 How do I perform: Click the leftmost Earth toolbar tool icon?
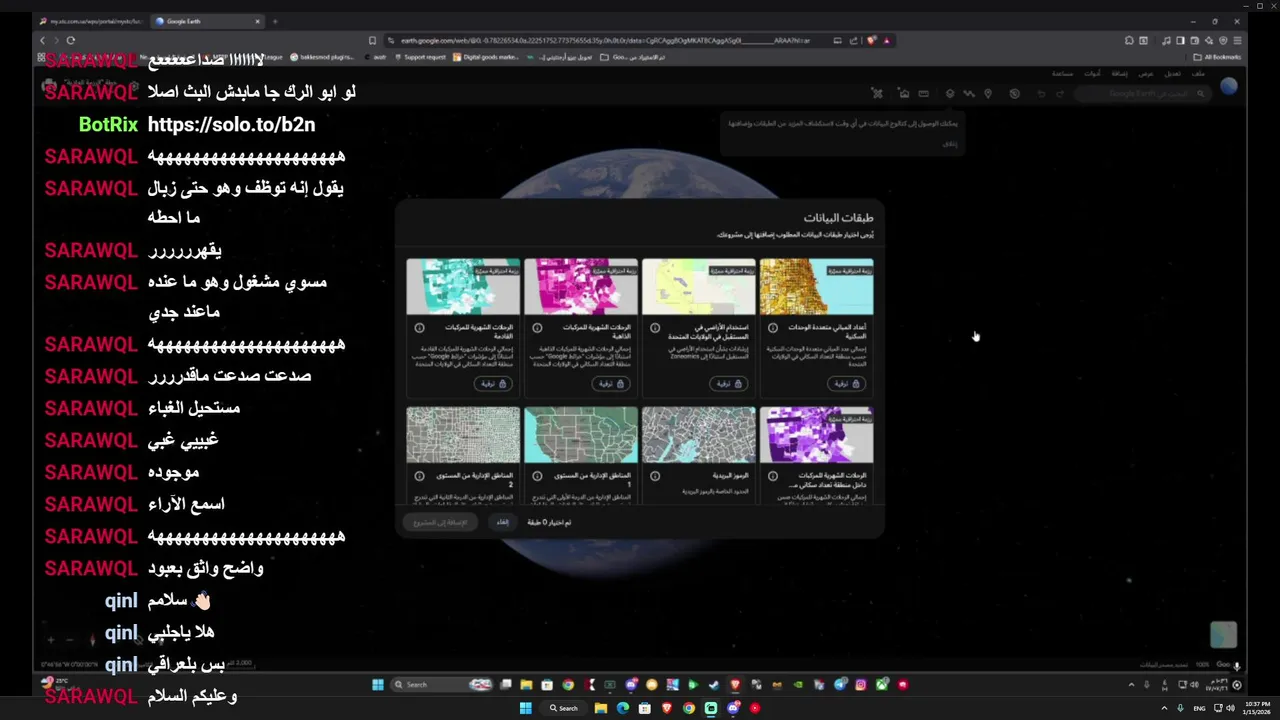(x=877, y=93)
